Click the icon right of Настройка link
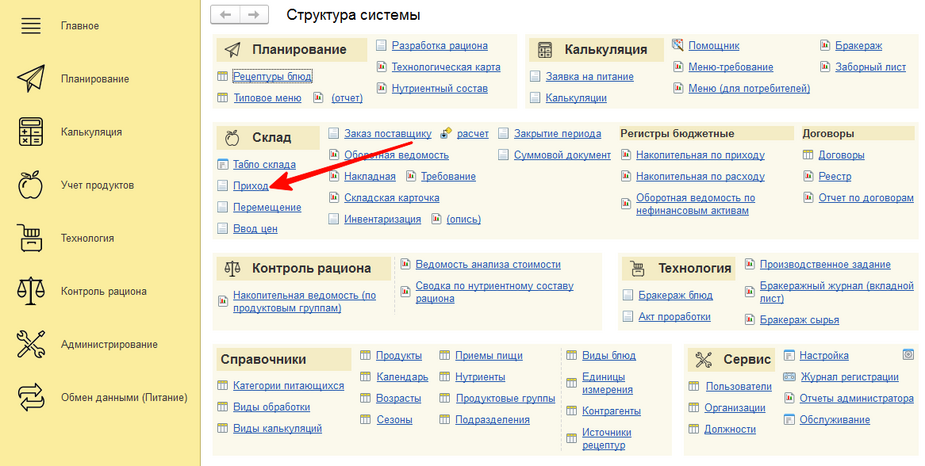This screenshot has width=925, height=466. point(908,354)
